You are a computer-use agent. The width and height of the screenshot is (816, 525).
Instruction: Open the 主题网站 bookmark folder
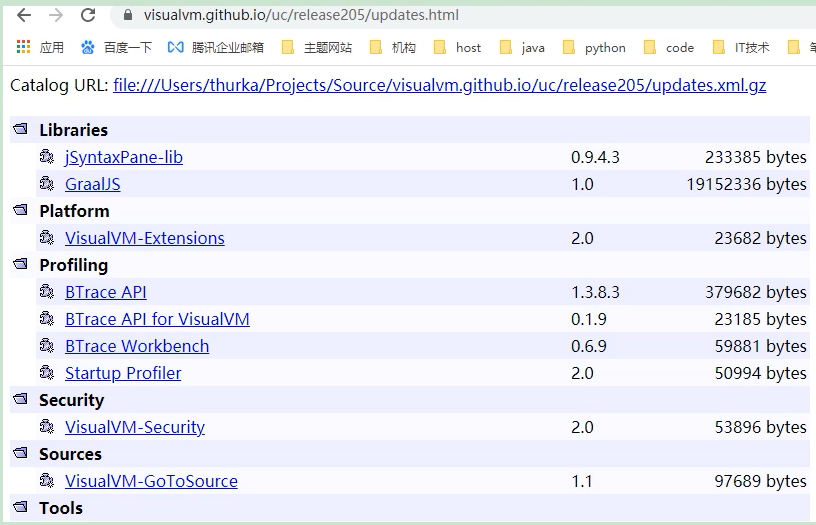(316, 47)
